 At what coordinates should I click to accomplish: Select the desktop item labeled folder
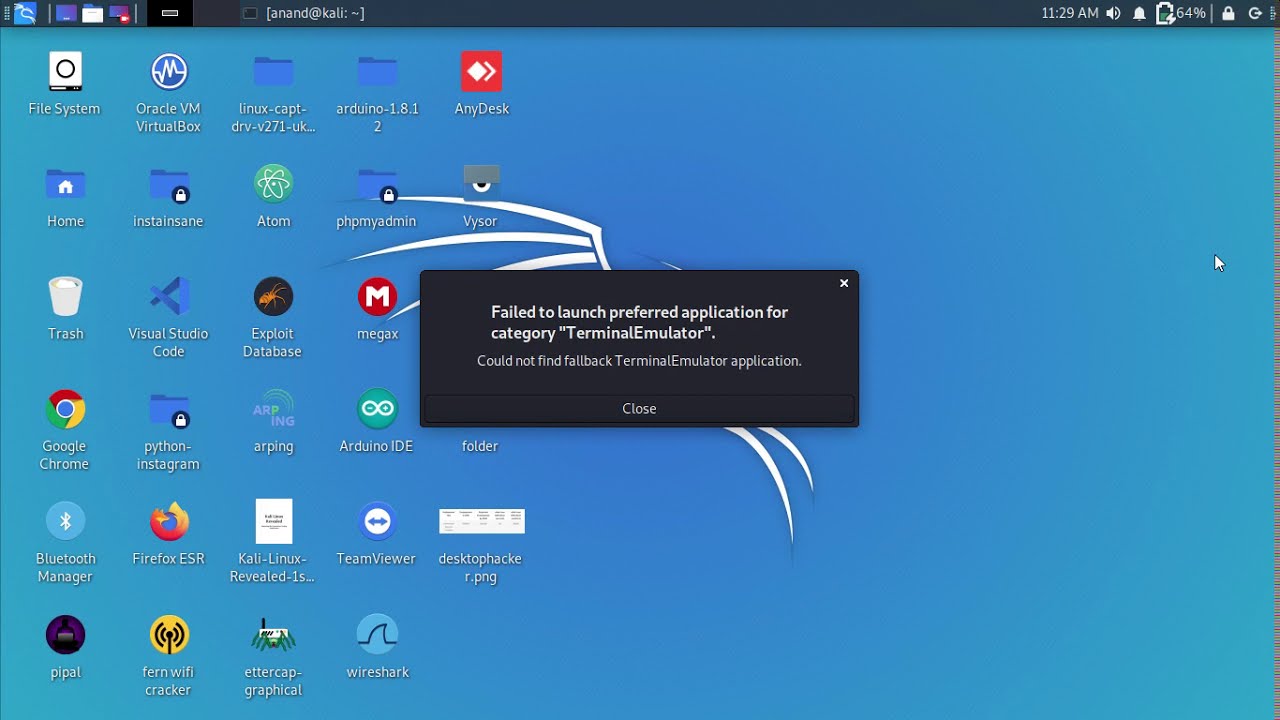coord(480,446)
